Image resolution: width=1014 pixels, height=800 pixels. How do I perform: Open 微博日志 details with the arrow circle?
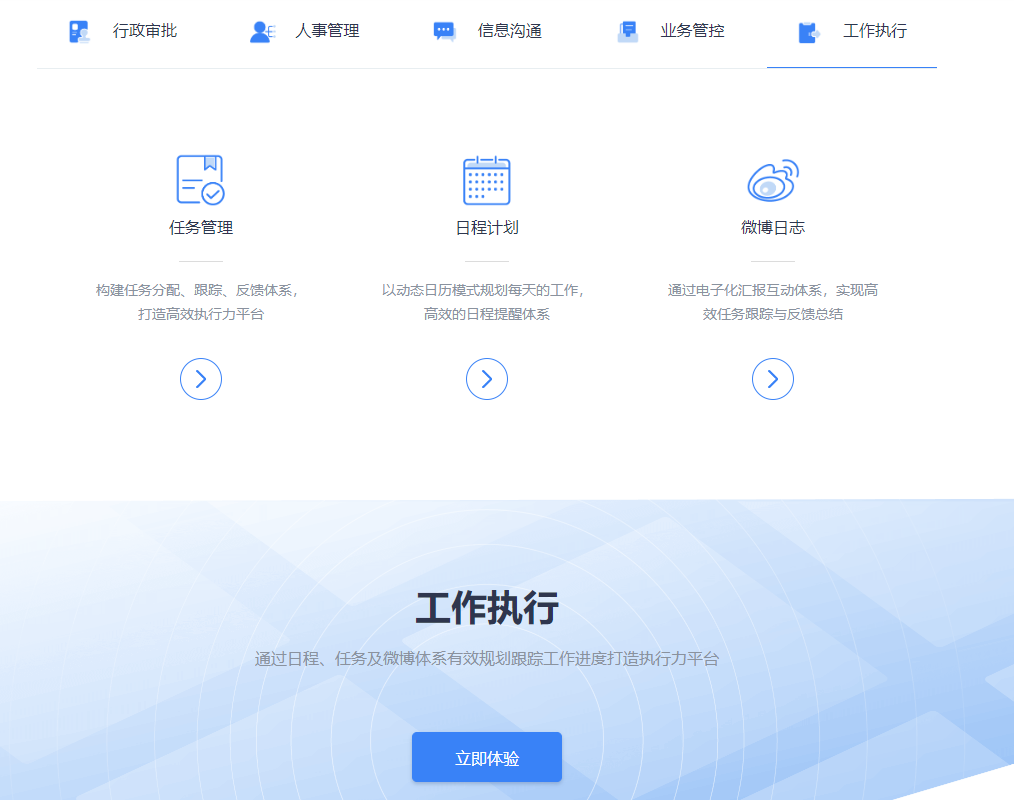pos(772,379)
